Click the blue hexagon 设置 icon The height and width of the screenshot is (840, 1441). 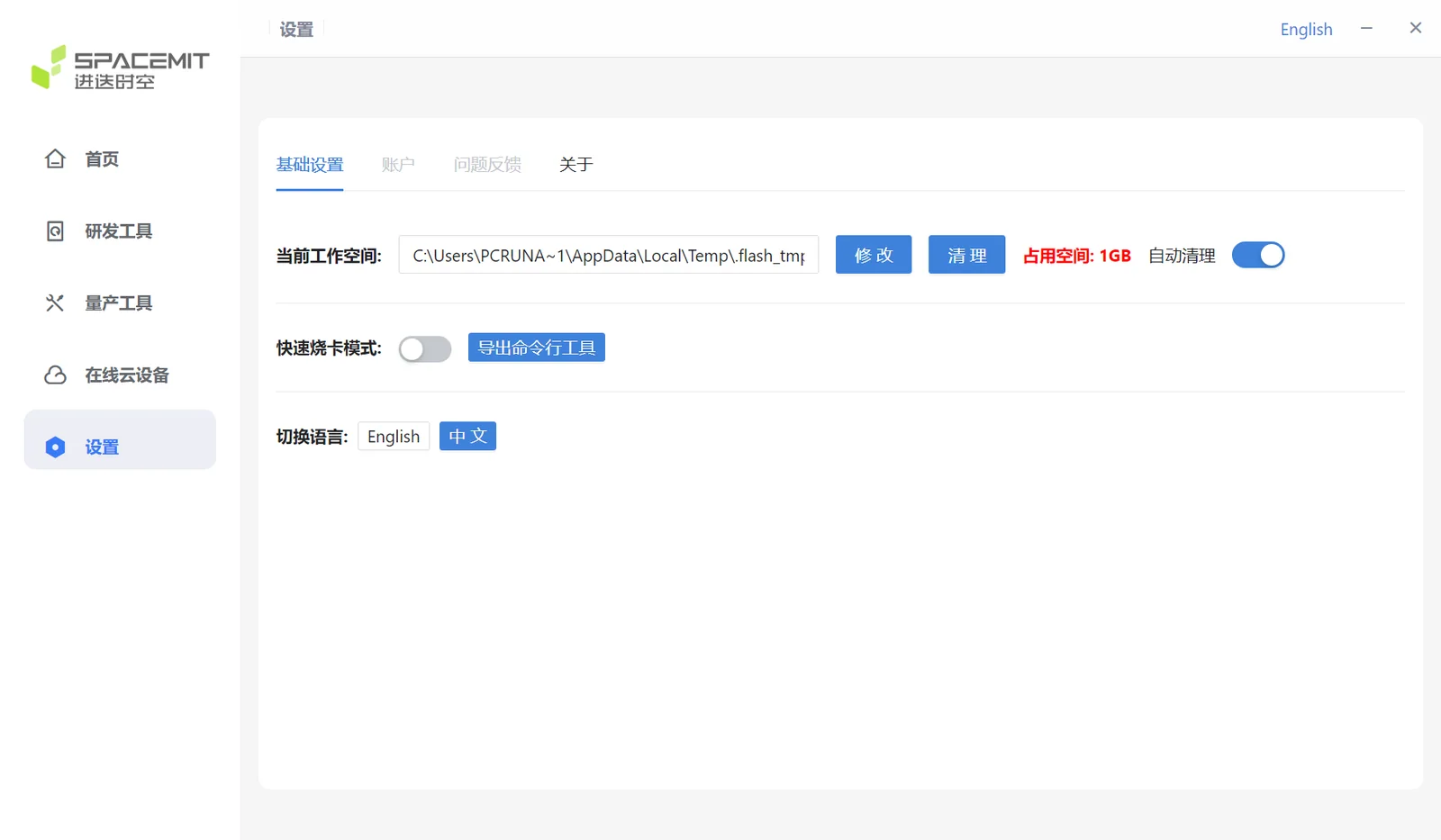click(55, 447)
